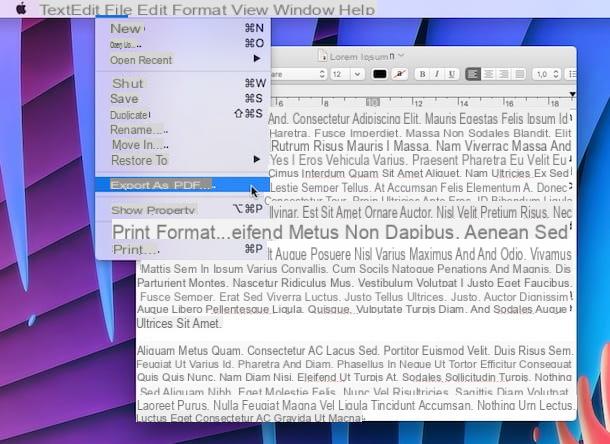Click the text 'Ultrices Sit Amet.'

(x=179, y=323)
